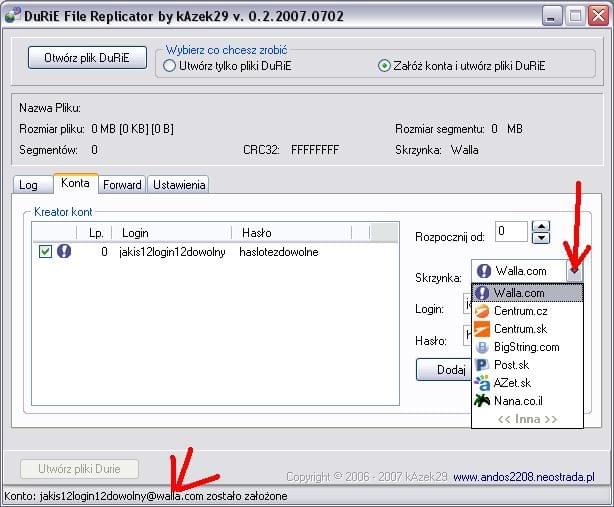The image size is (614, 507).
Task: Switch to the Log tab
Action: tap(33, 185)
